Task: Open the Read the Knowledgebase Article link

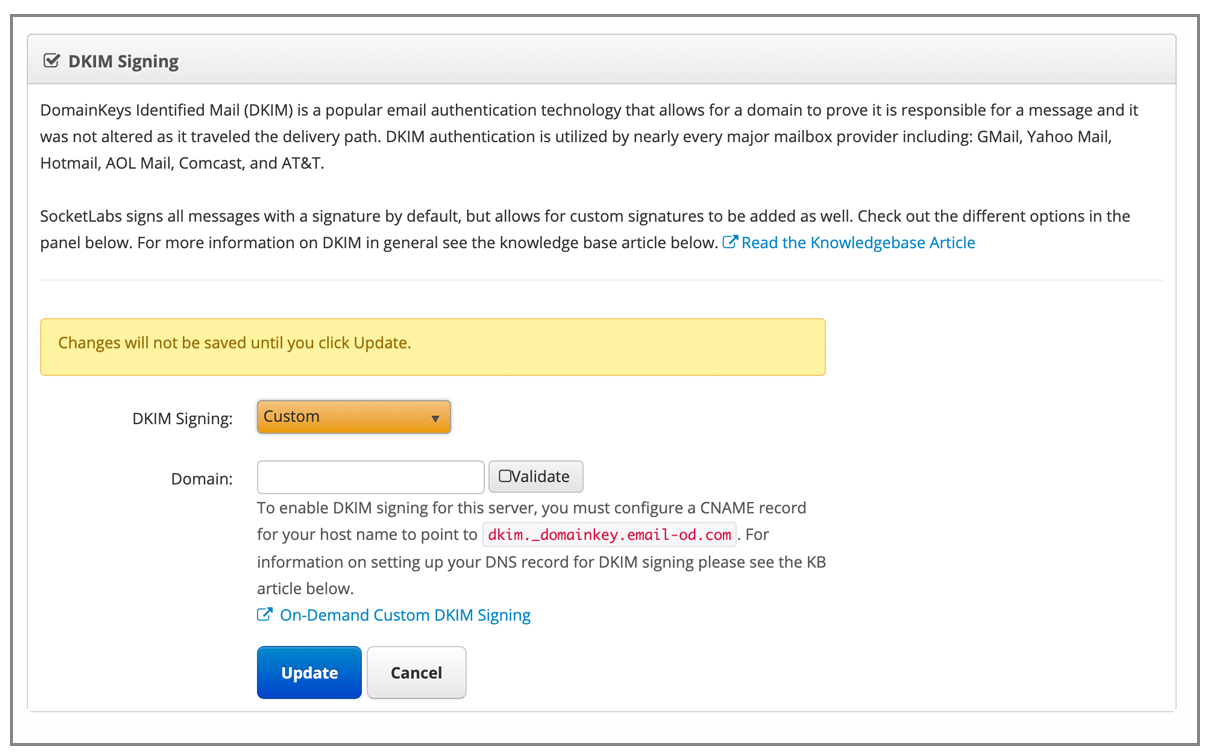Action: point(858,243)
